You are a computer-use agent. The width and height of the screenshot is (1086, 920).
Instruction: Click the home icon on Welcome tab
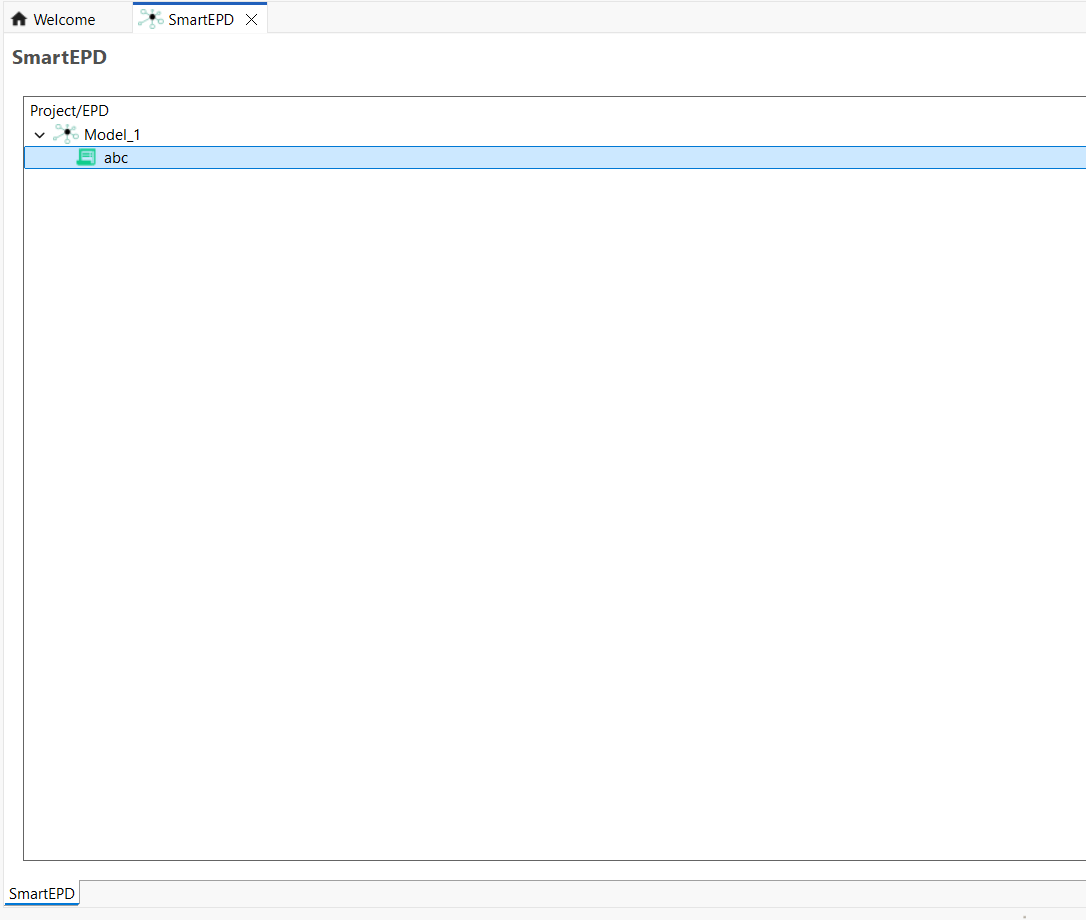click(x=19, y=19)
